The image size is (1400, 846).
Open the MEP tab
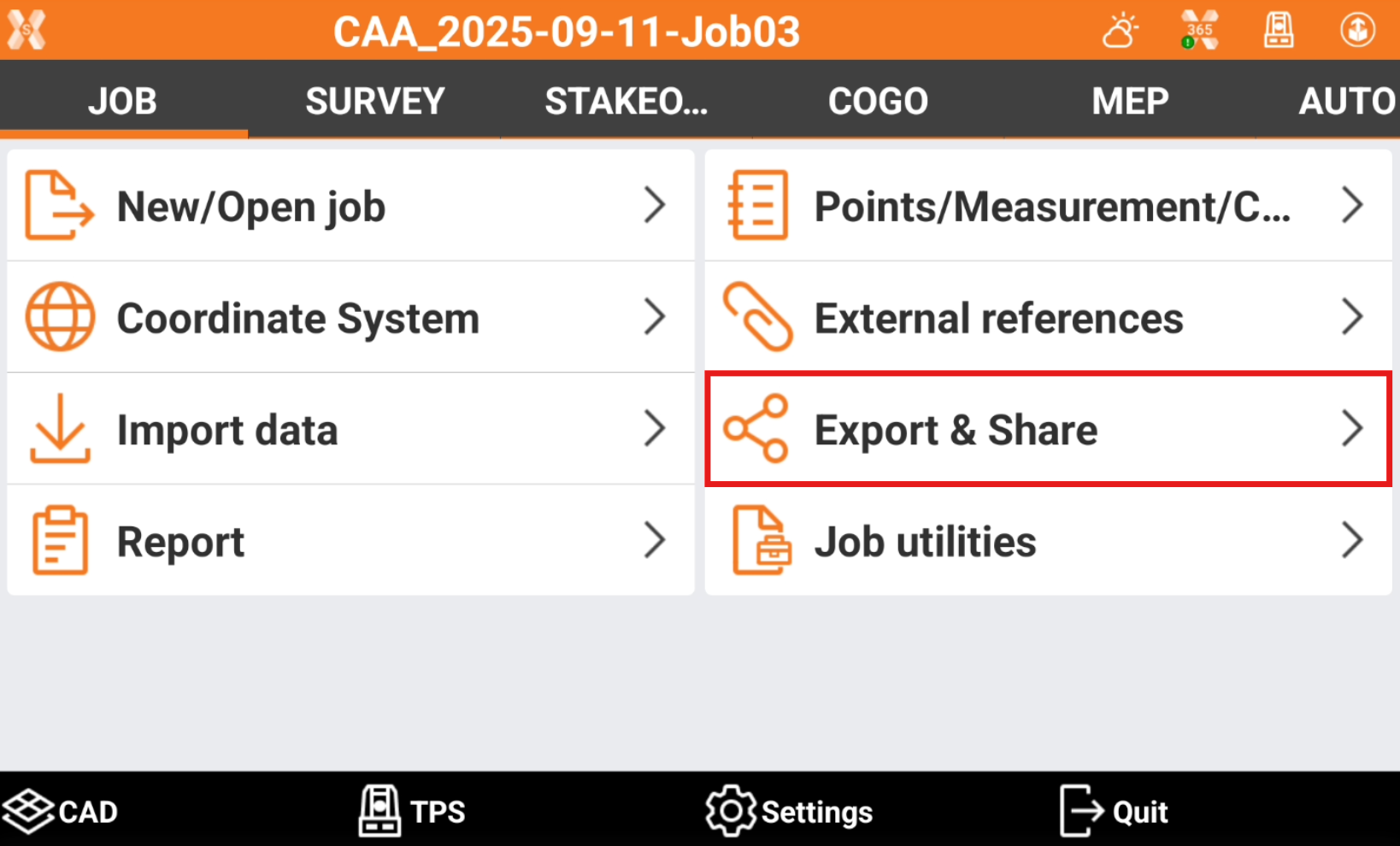click(x=1130, y=102)
